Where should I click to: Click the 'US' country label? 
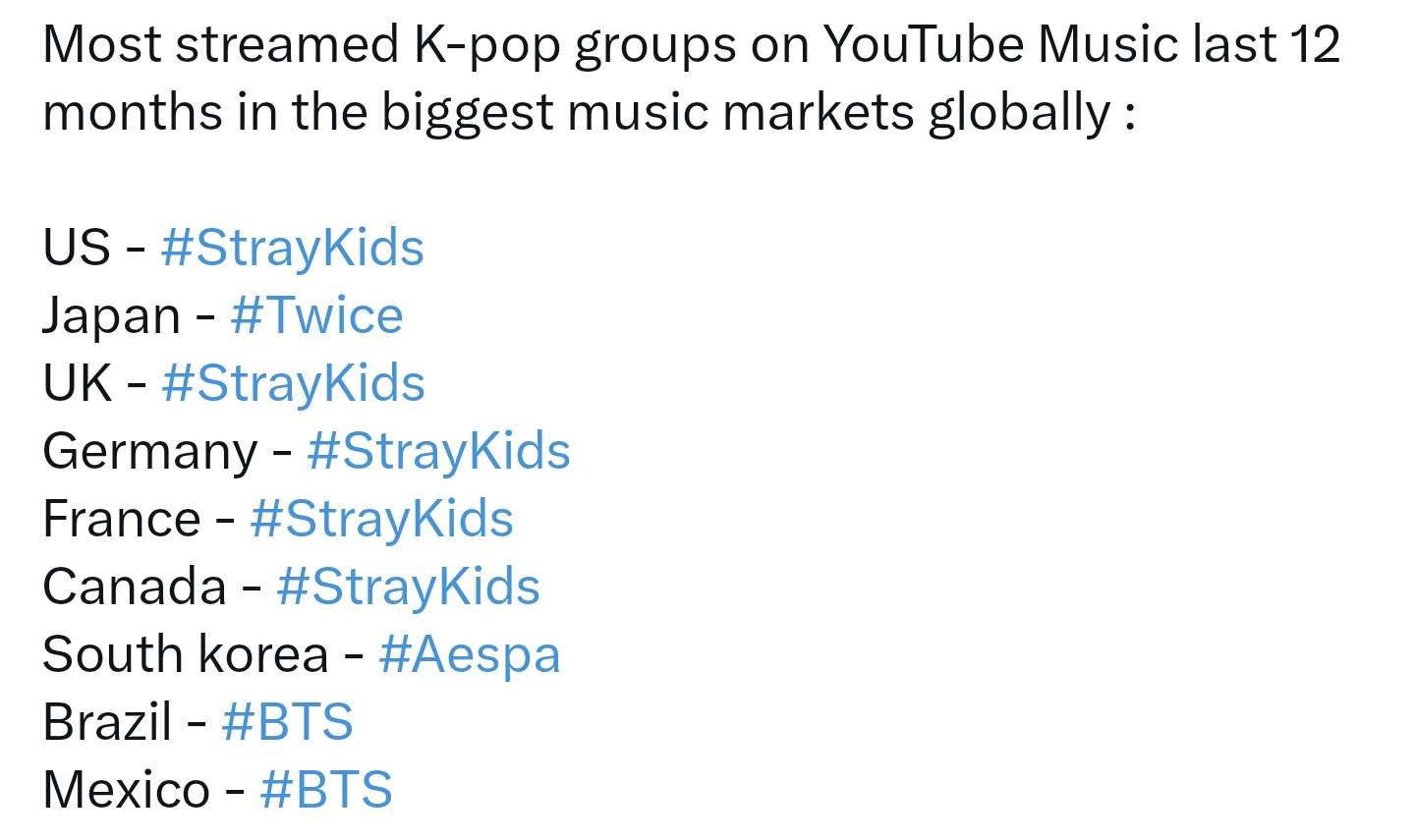(77, 248)
